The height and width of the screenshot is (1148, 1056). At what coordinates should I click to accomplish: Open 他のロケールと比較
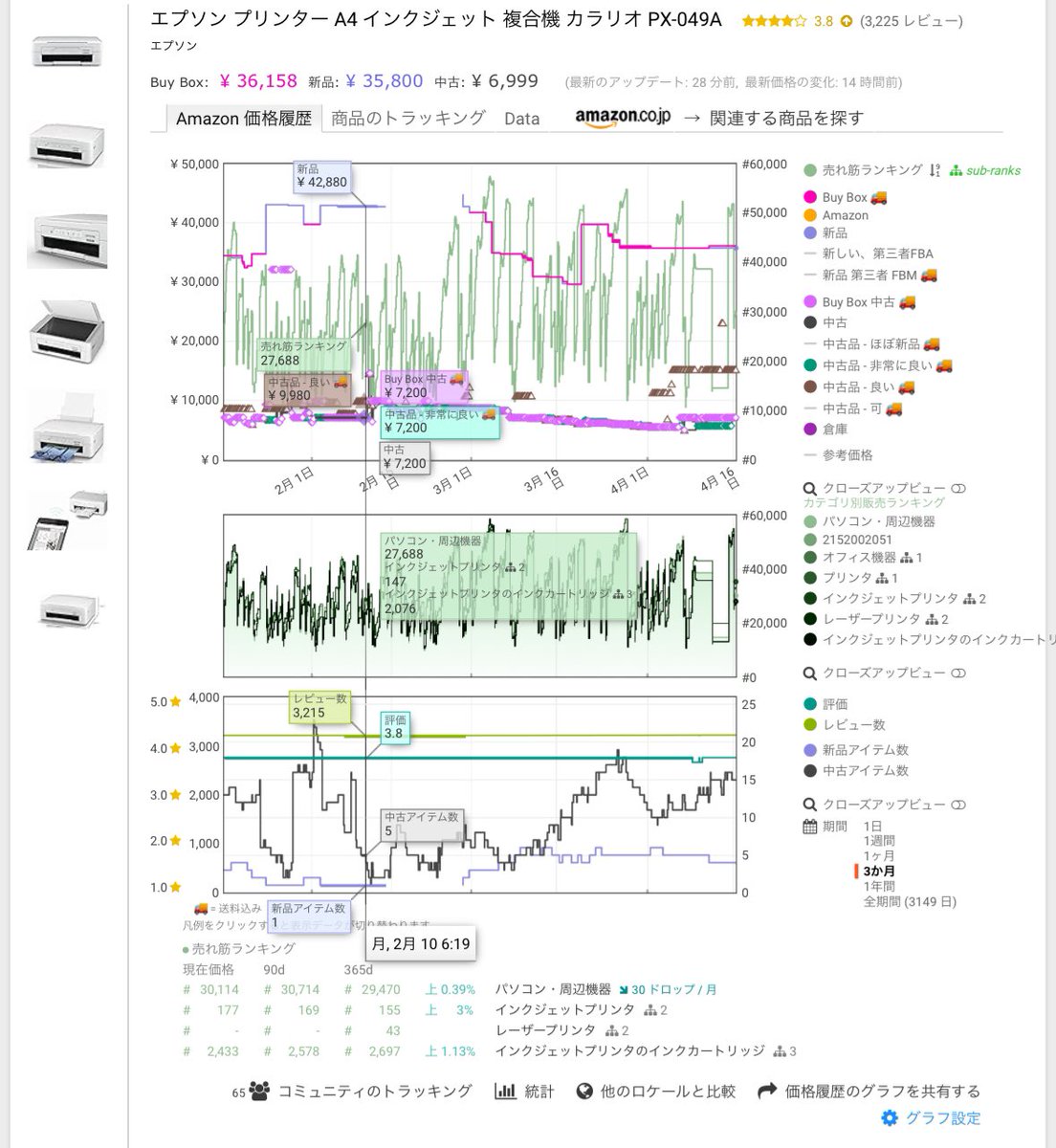click(668, 1091)
